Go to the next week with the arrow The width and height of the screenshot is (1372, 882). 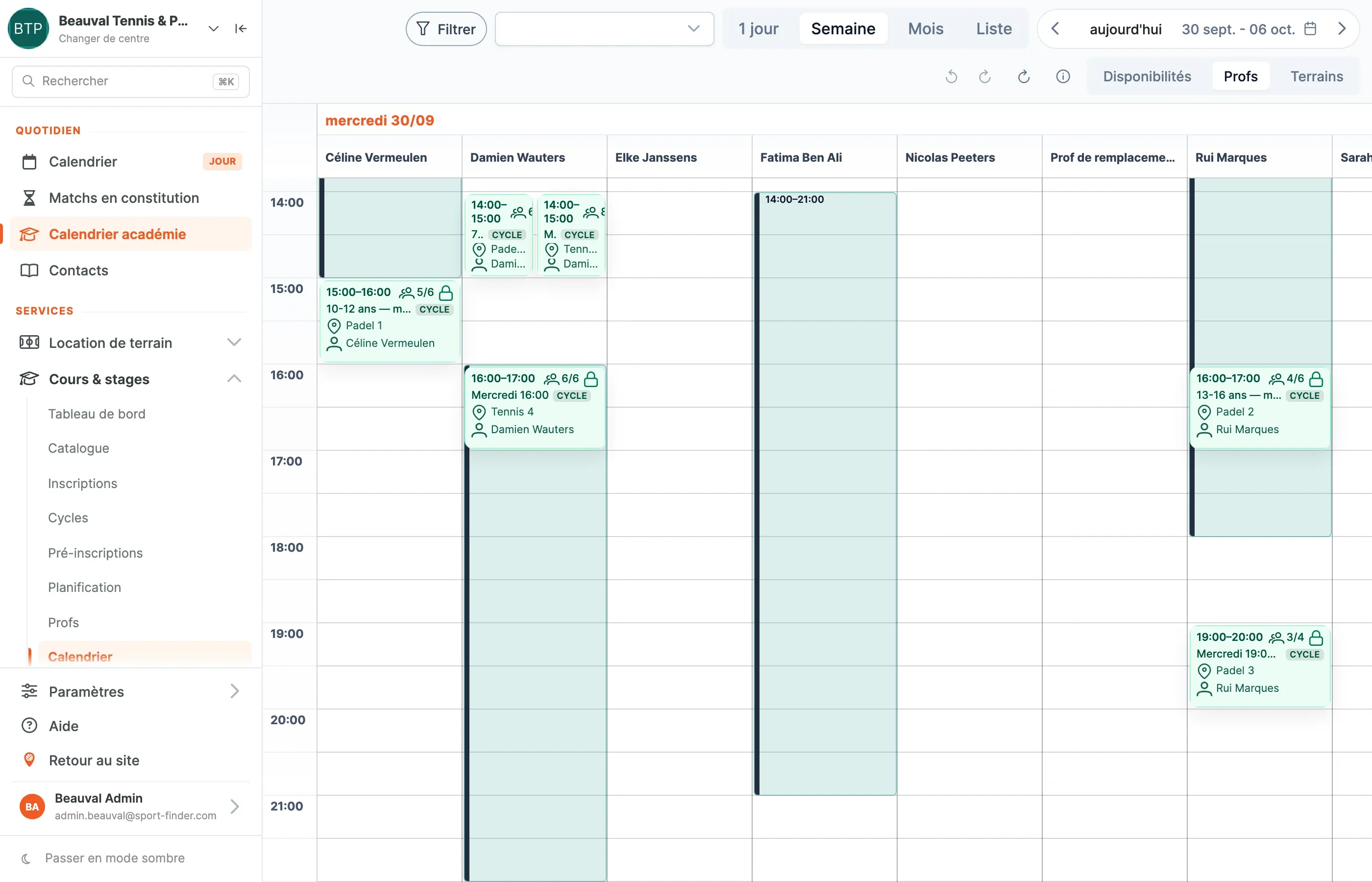point(1341,28)
